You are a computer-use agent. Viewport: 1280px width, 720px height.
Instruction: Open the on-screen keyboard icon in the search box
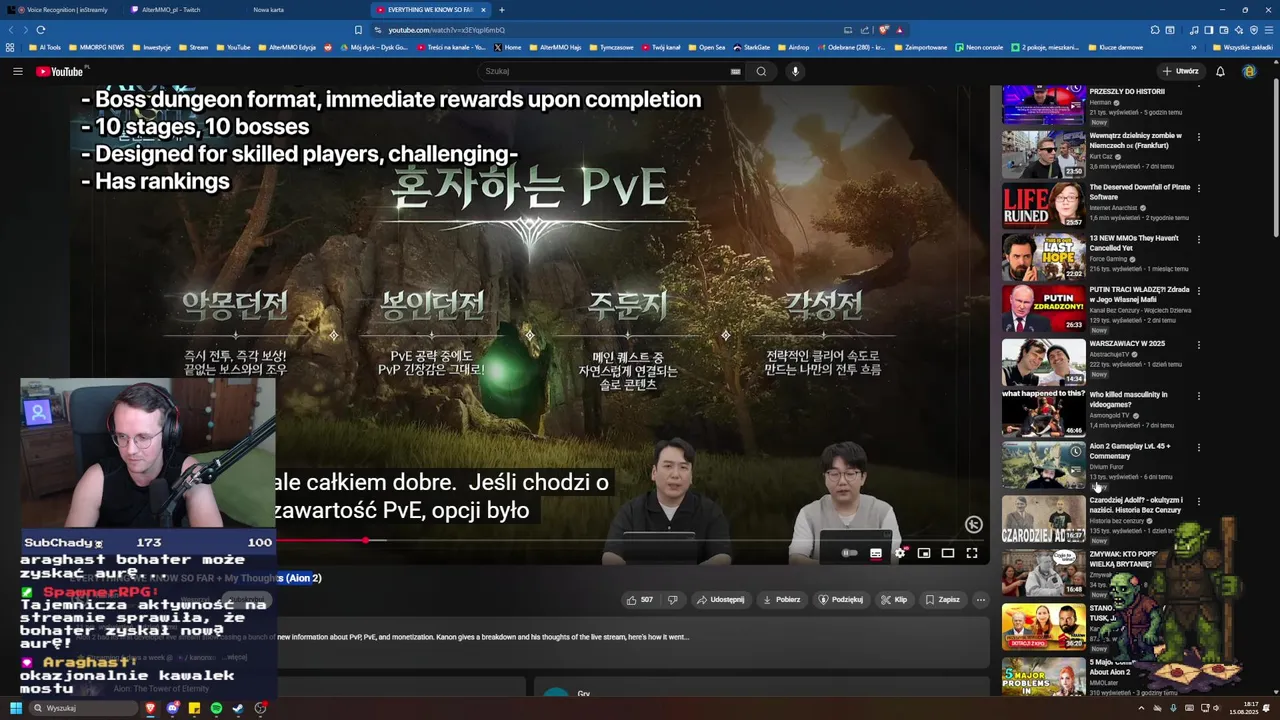click(735, 71)
